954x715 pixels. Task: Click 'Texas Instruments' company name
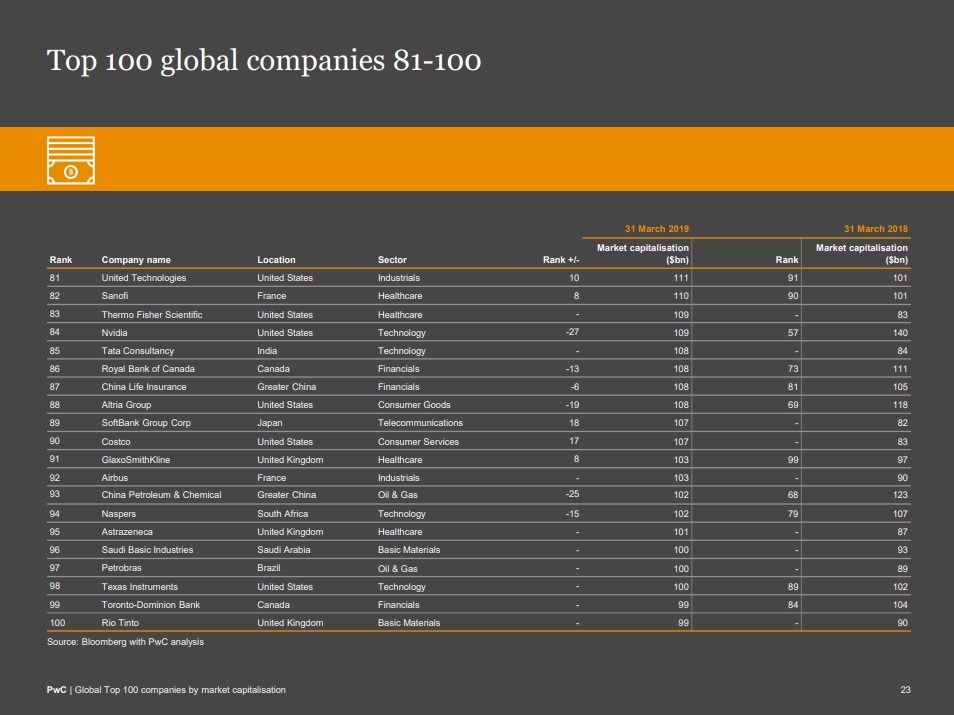(139, 587)
